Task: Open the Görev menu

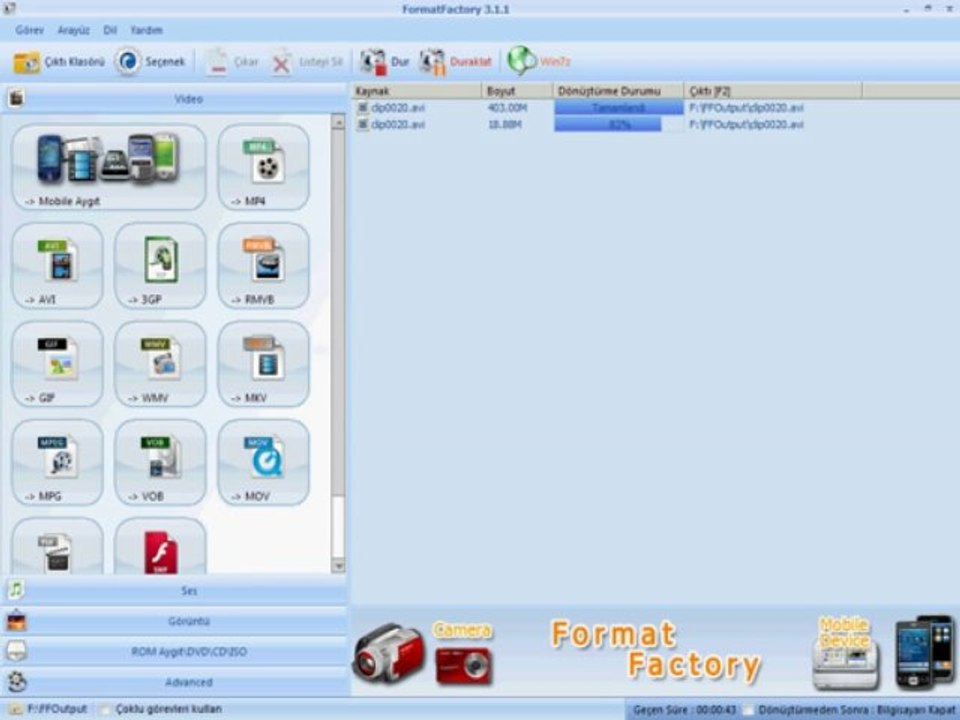Action: click(29, 30)
